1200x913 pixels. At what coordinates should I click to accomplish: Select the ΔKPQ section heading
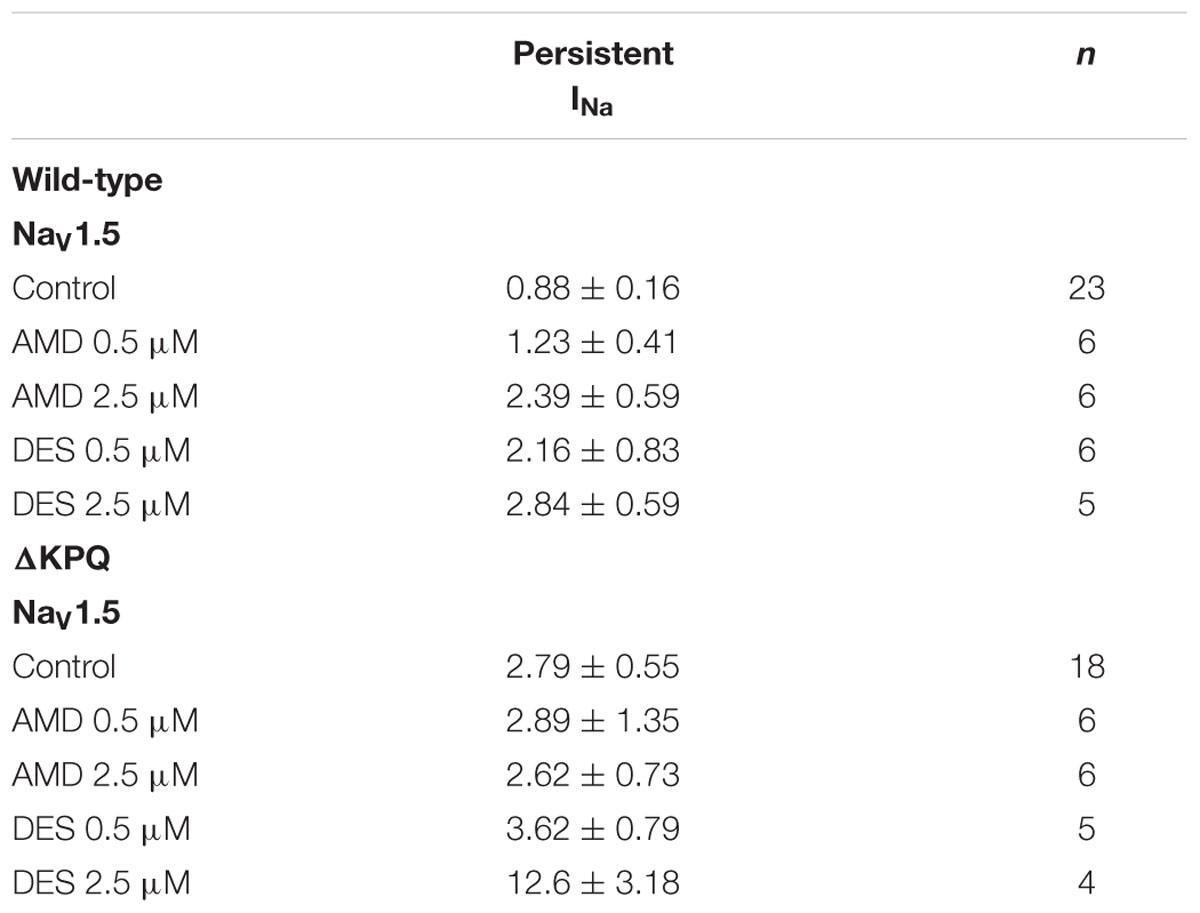coord(61,559)
